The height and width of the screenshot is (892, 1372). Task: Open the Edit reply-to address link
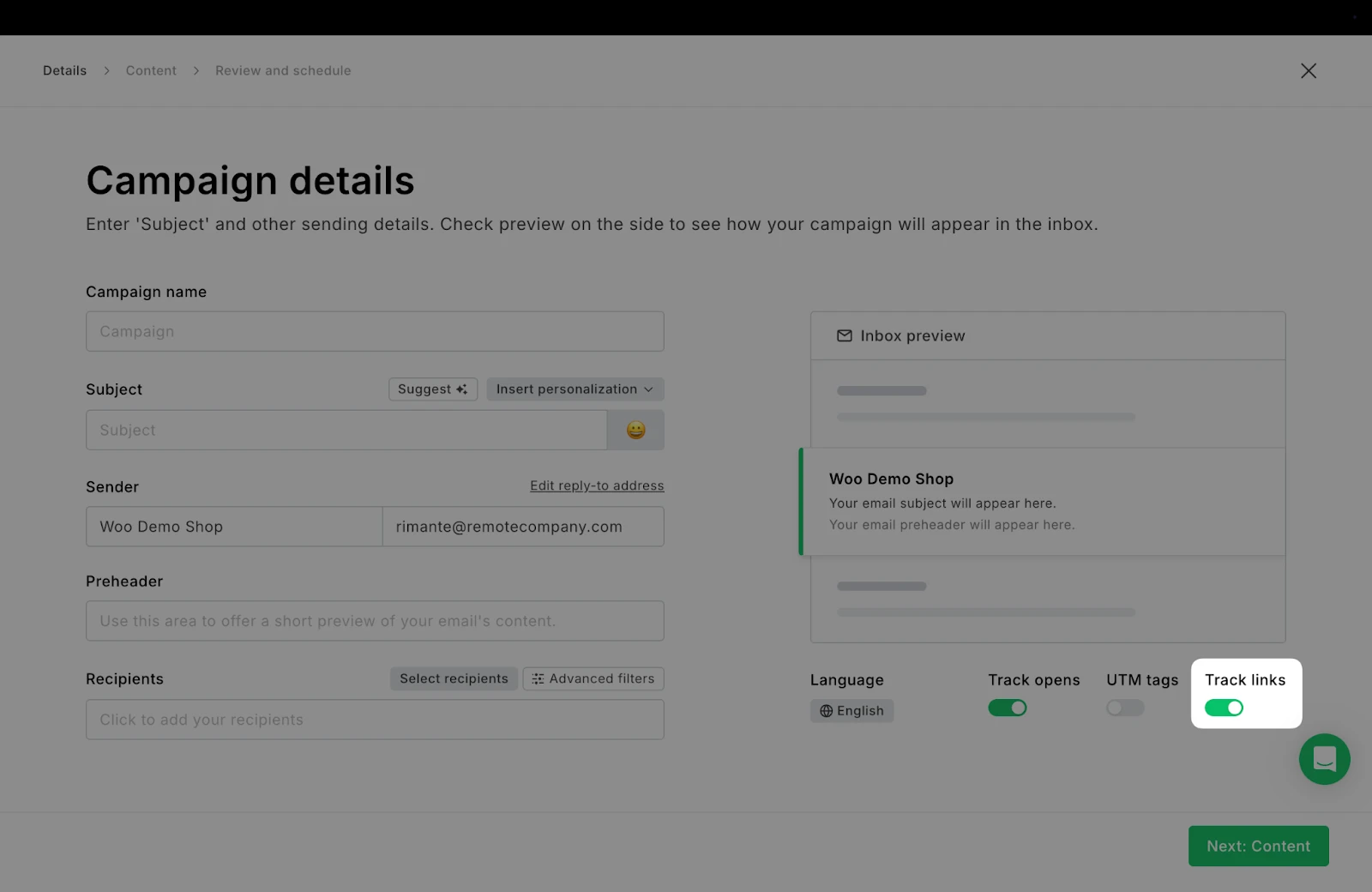click(x=597, y=485)
